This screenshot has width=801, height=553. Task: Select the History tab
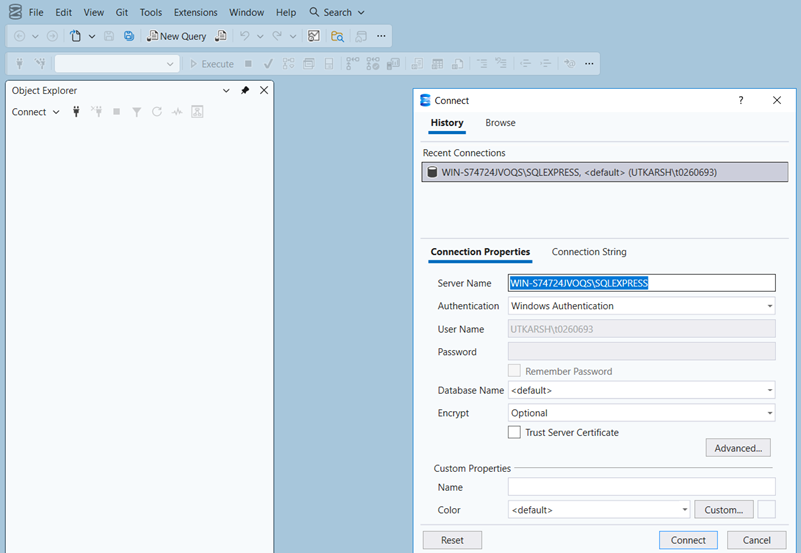pos(447,123)
